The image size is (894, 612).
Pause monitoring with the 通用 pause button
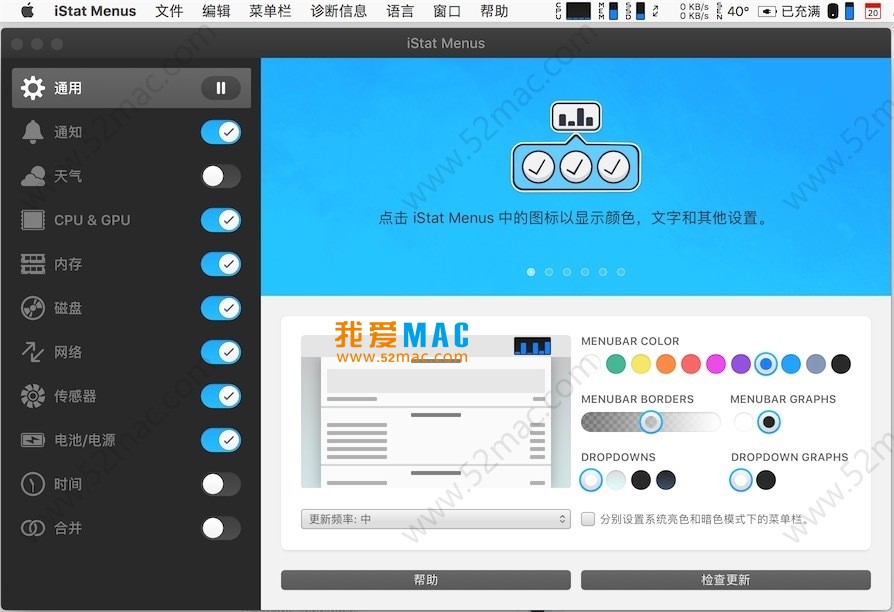(221, 88)
